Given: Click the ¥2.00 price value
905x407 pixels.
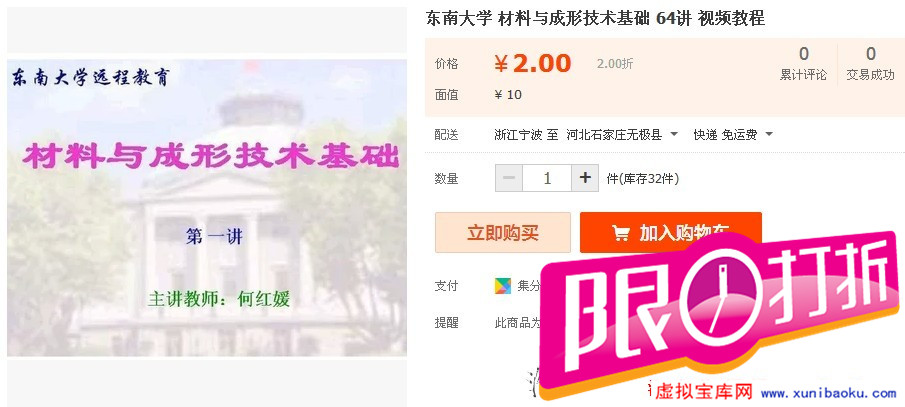Looking at the screenshot, I should [533, 64].
